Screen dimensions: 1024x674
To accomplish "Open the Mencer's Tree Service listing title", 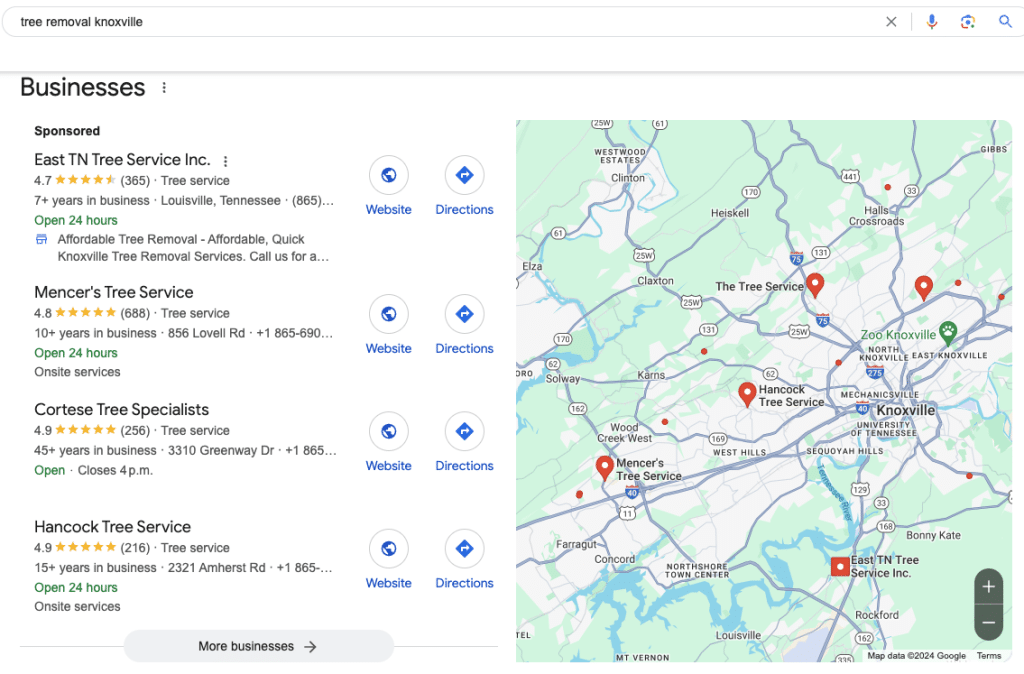I will click(114, 292).
